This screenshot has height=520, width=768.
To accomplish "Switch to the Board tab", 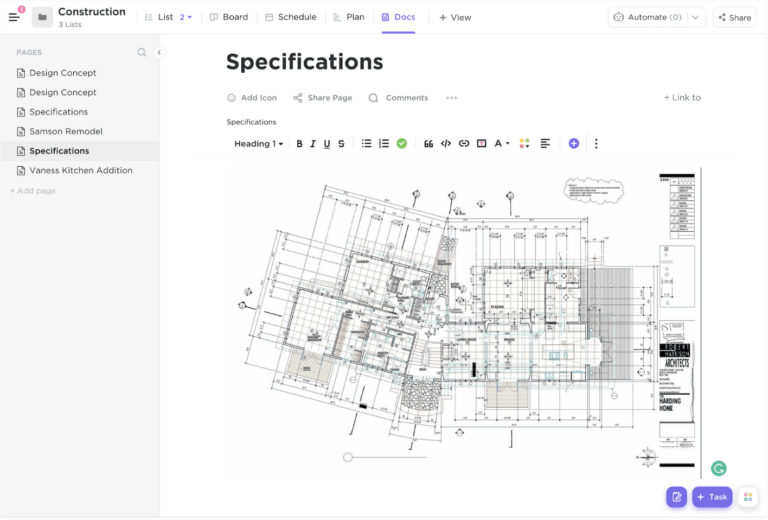I will 229,17.
